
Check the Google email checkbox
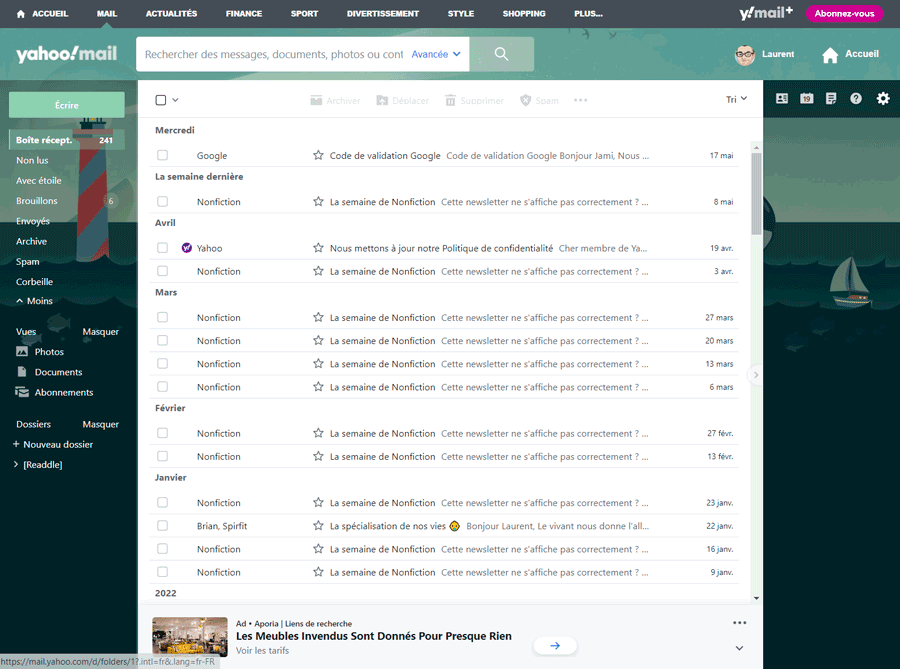(162, 155)
